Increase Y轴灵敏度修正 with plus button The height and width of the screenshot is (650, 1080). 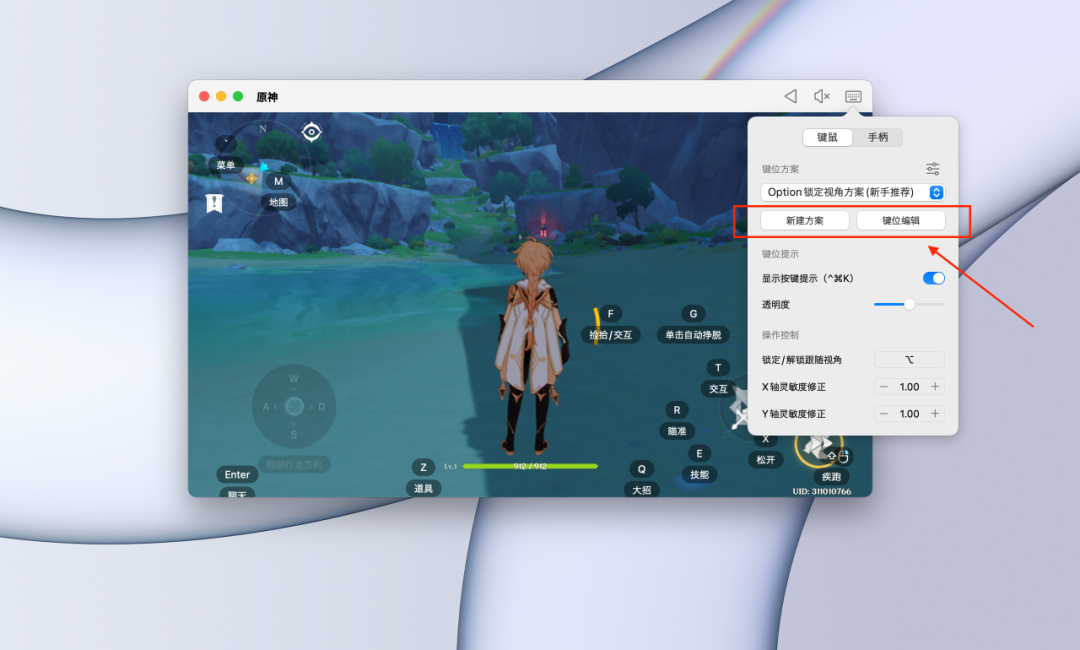[935, 414]
